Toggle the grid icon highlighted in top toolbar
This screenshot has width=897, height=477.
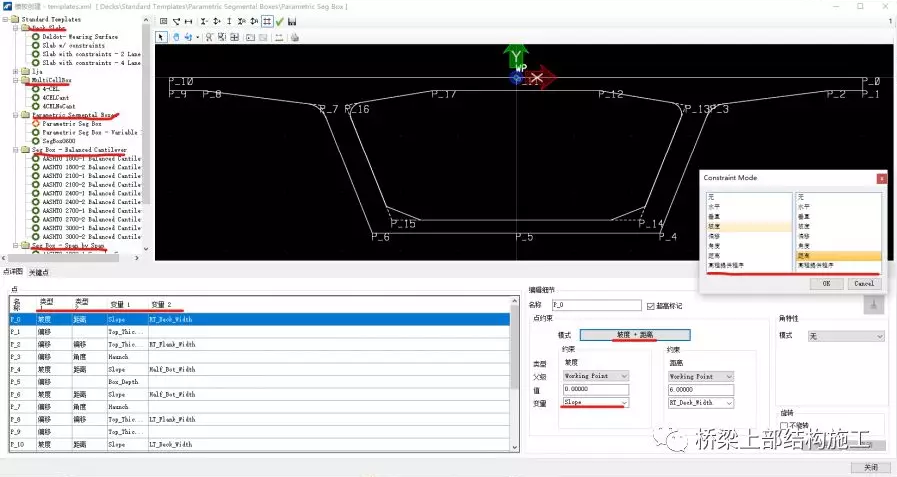pyautogui.click(x=267, y=22)
